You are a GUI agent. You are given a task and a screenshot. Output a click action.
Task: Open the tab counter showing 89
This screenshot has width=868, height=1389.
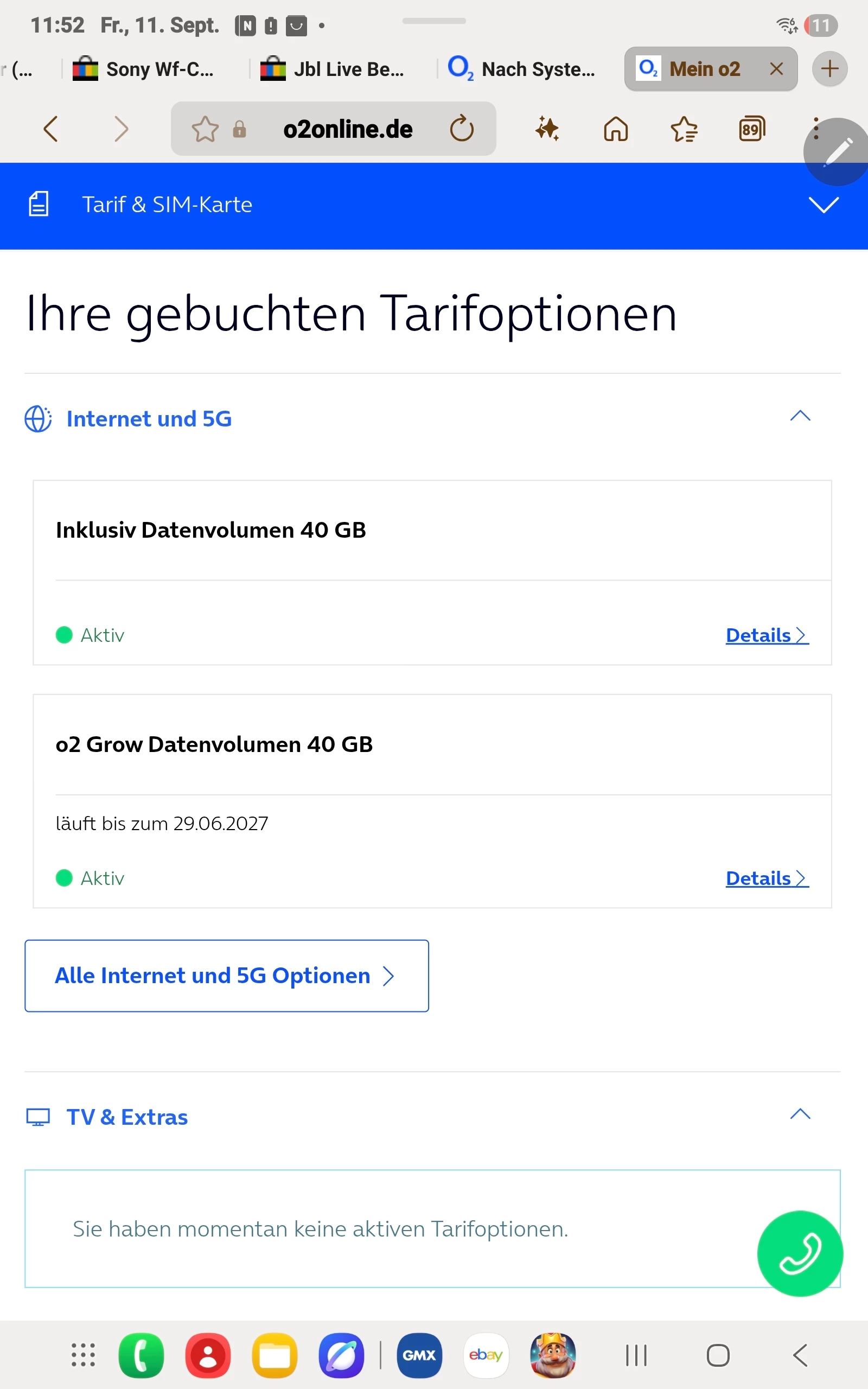(752, 129)
